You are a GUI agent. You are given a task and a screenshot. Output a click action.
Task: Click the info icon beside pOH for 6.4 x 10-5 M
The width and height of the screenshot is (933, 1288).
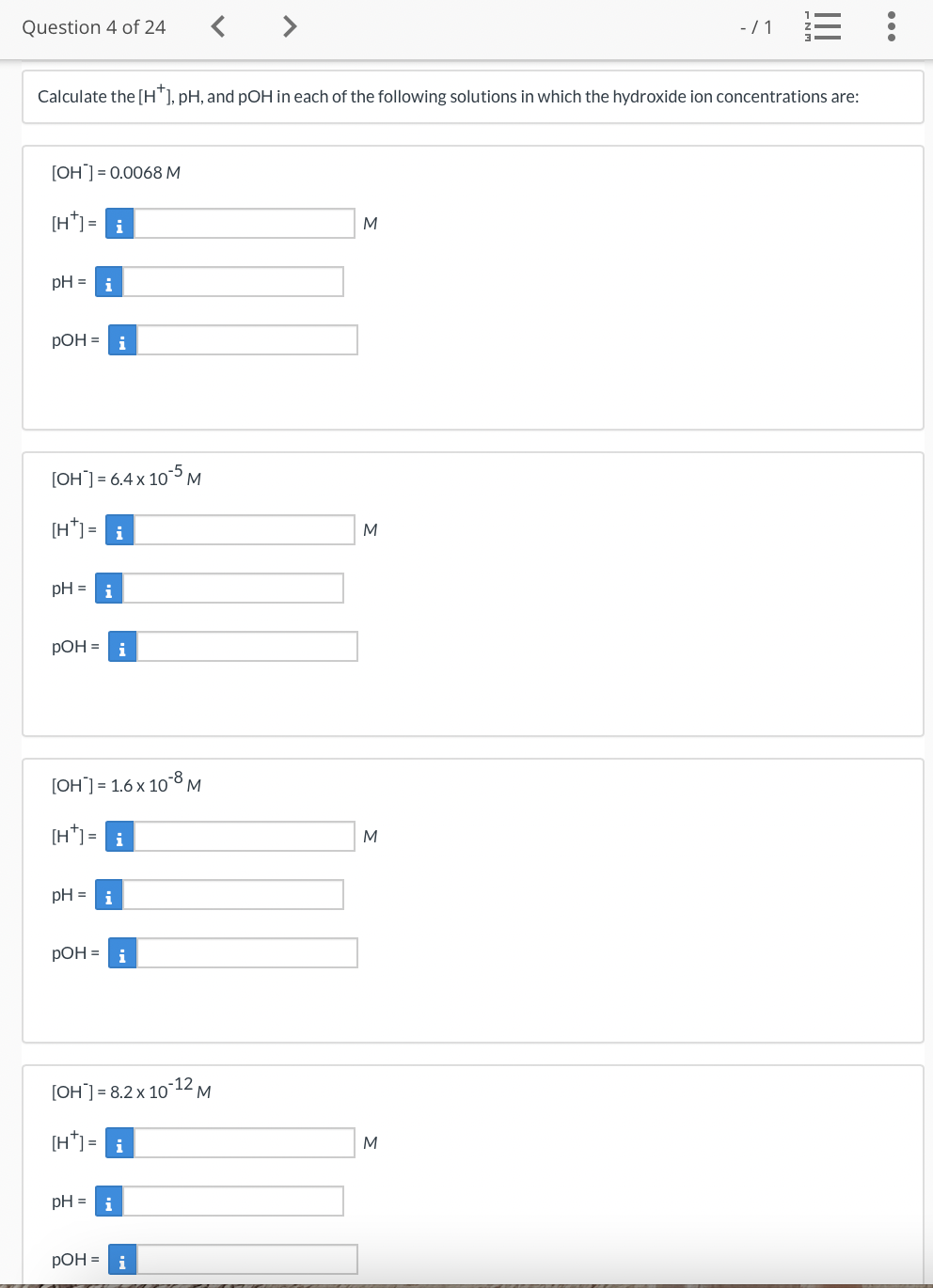tap(121, 647)
